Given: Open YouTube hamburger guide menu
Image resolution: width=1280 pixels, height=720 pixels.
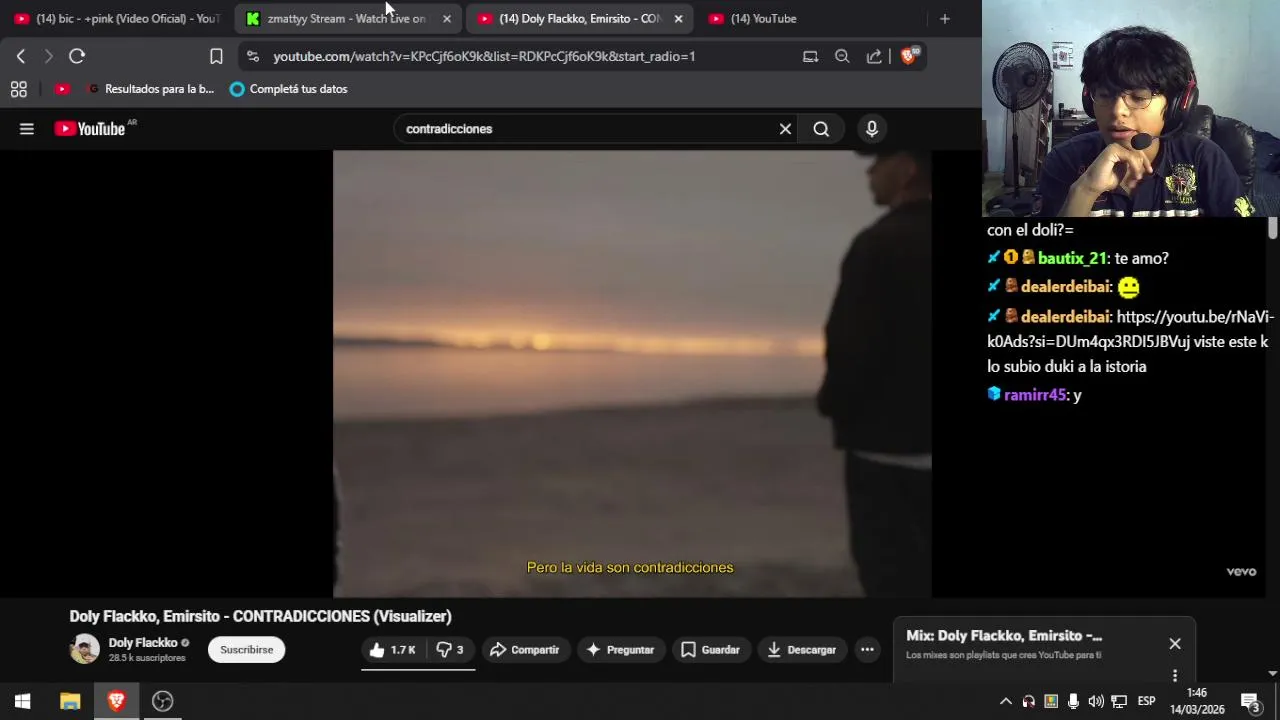Looking at the screenshot, I should (x=27, y=128).
